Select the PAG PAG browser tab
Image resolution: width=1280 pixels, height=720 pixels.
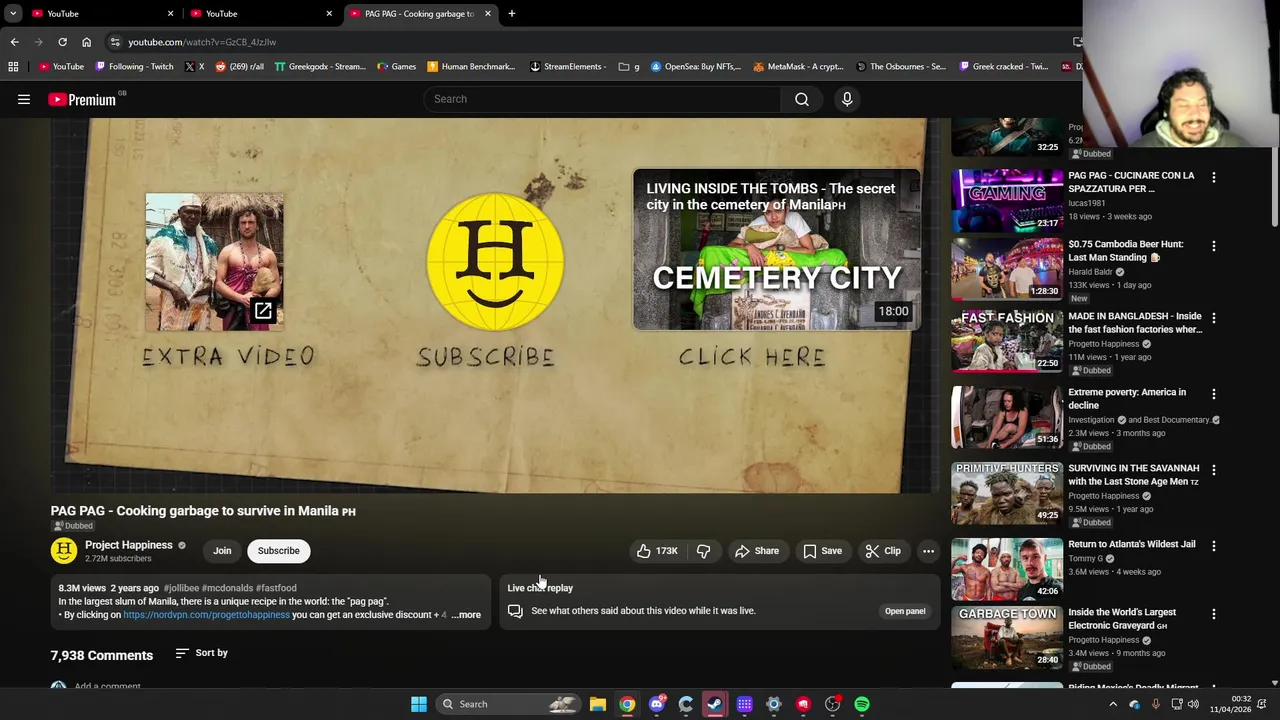[420, 14]
